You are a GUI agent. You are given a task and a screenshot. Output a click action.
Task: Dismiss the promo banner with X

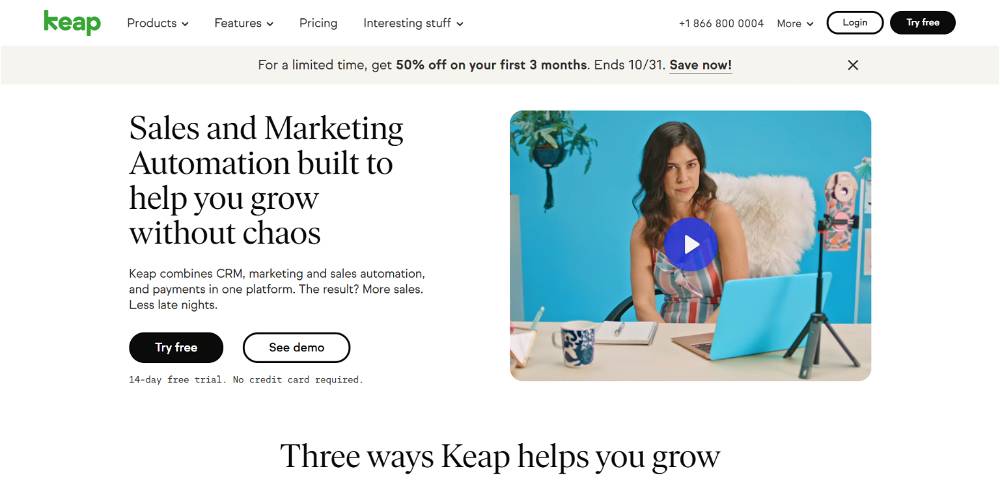coord(853,65)
